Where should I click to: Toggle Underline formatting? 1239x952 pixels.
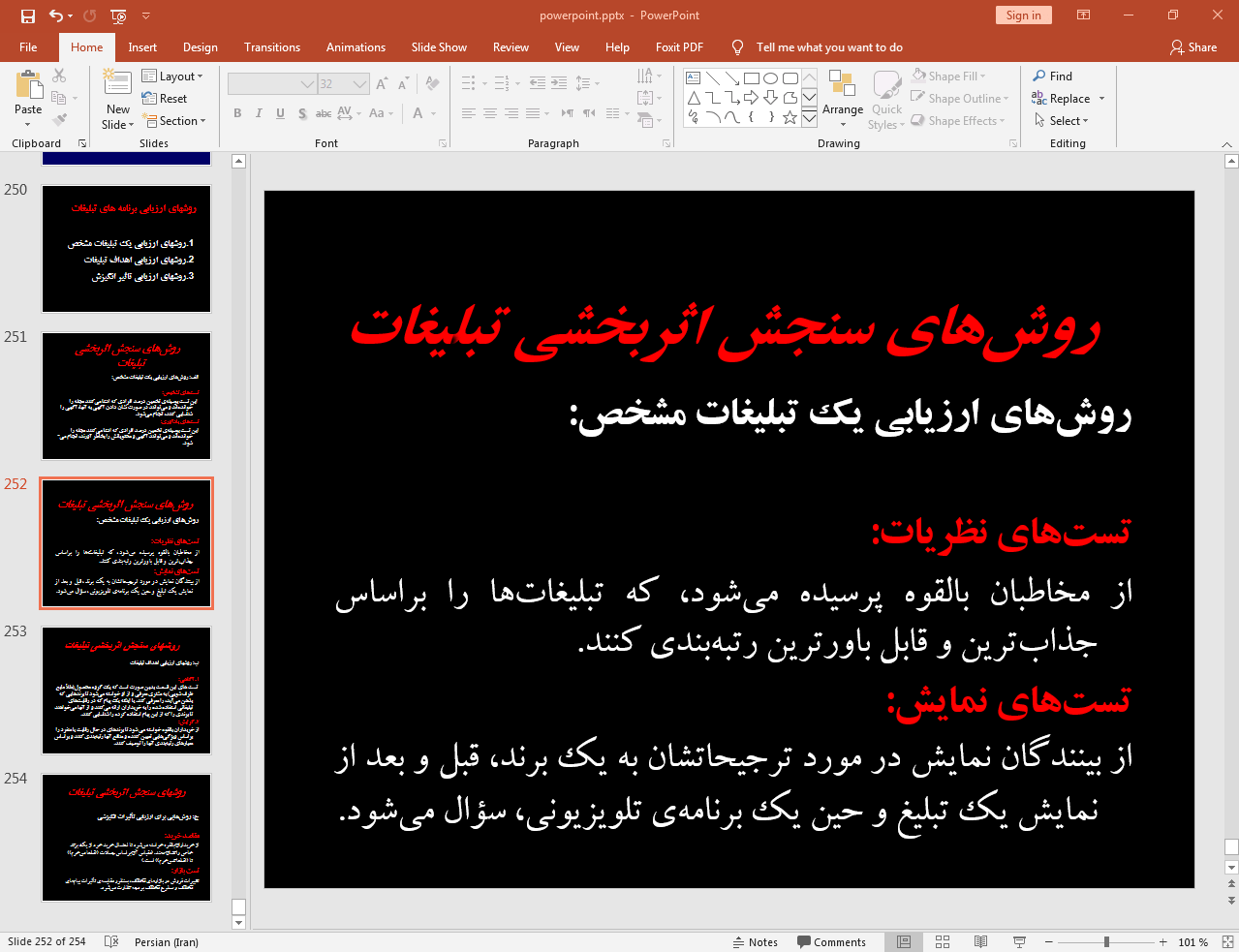tap(280, 113)
